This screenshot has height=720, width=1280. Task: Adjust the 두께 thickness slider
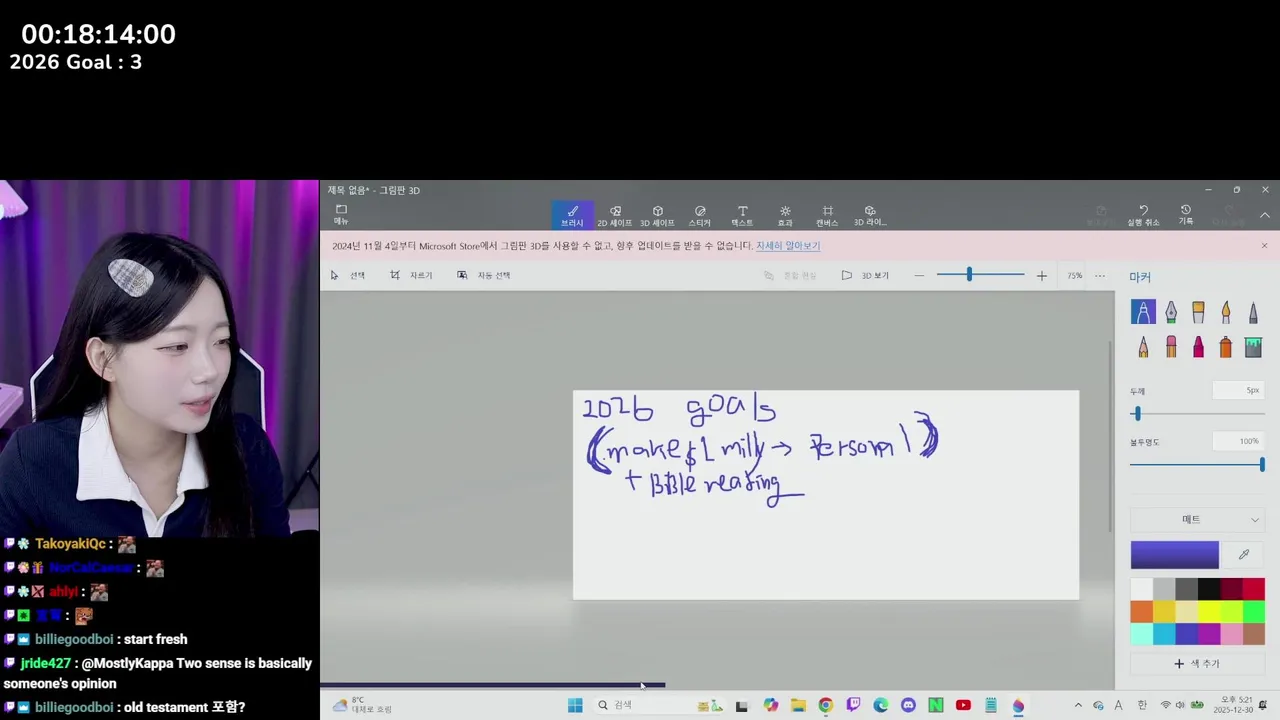pyautogui.click(x=1197, y=413)
